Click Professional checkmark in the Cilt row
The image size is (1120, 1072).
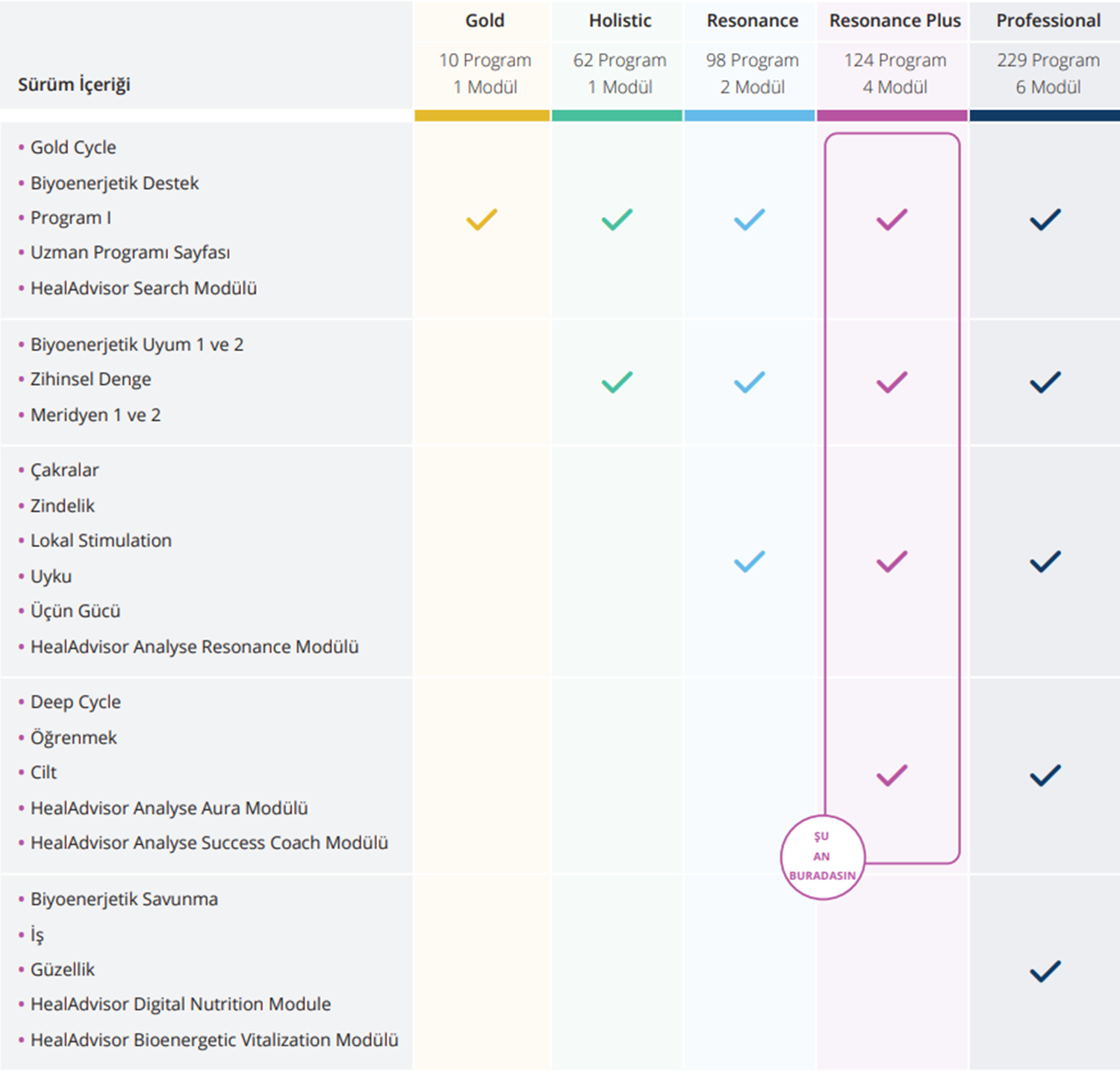1045,775
